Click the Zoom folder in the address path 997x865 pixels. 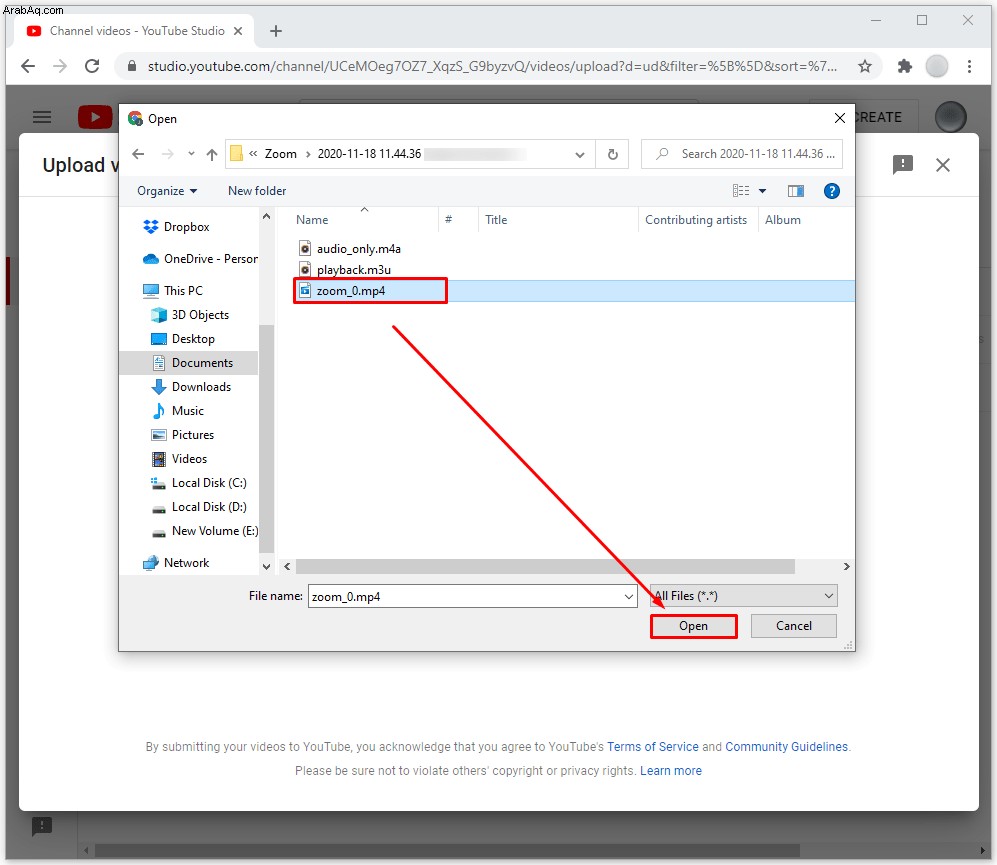(280, 154)
